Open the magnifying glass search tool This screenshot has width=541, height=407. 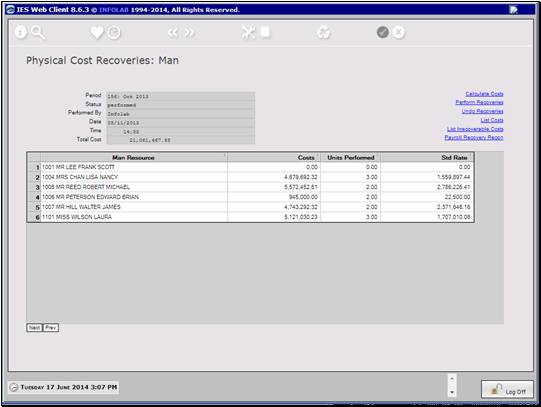point(38,32)
